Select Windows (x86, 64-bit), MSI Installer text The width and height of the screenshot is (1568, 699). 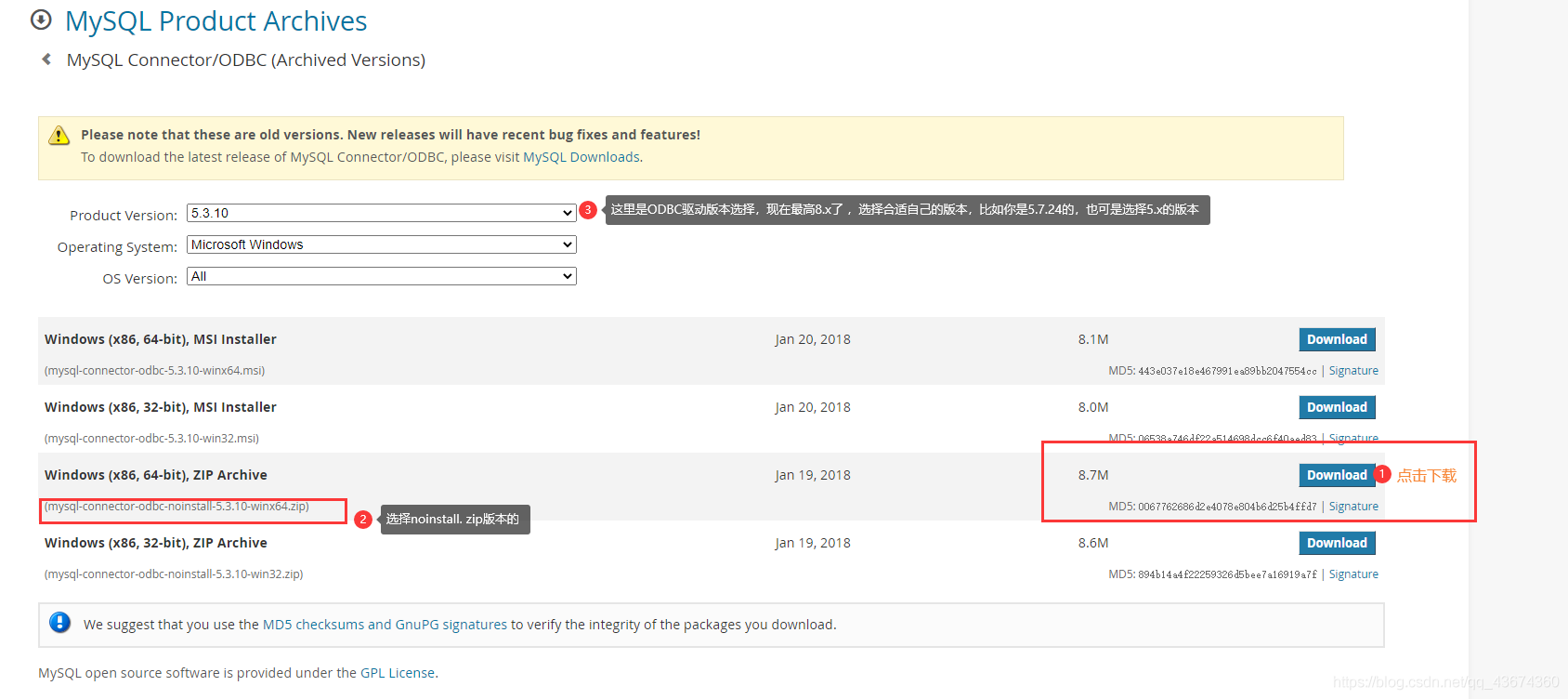pos(161,339)
